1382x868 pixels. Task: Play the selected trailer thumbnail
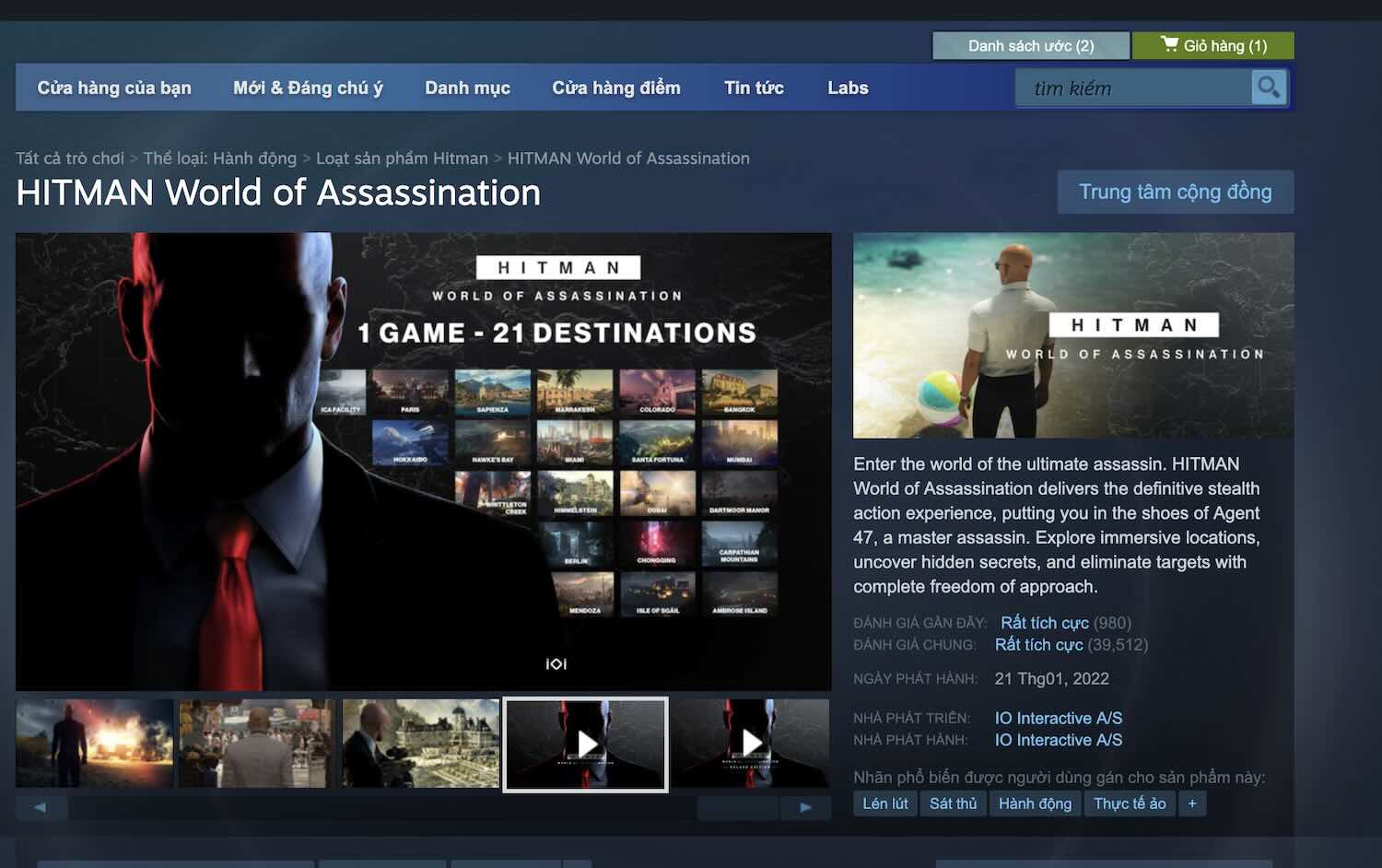coord(586,744)
